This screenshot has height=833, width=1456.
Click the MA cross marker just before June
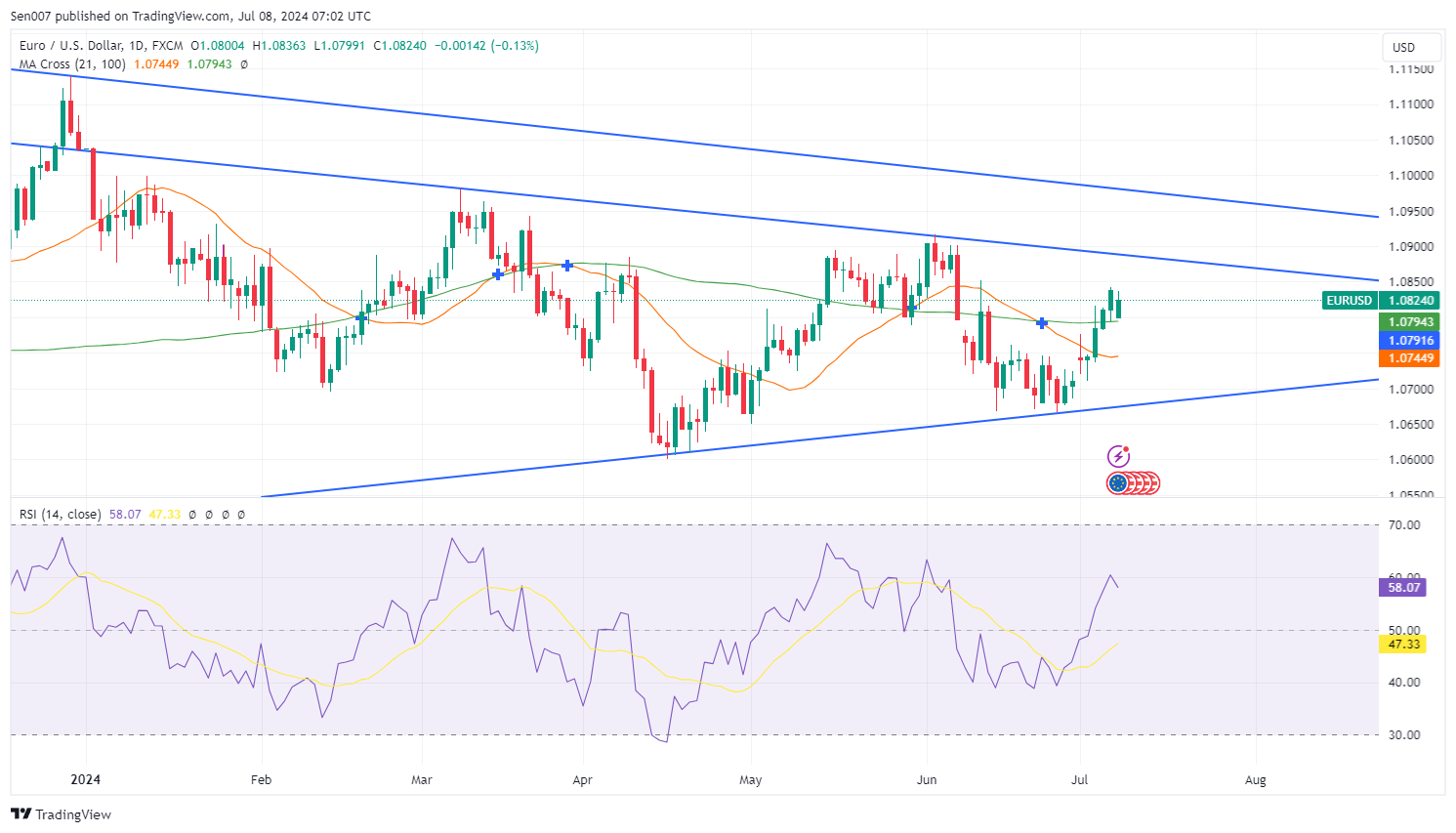[x=911, y=309]
